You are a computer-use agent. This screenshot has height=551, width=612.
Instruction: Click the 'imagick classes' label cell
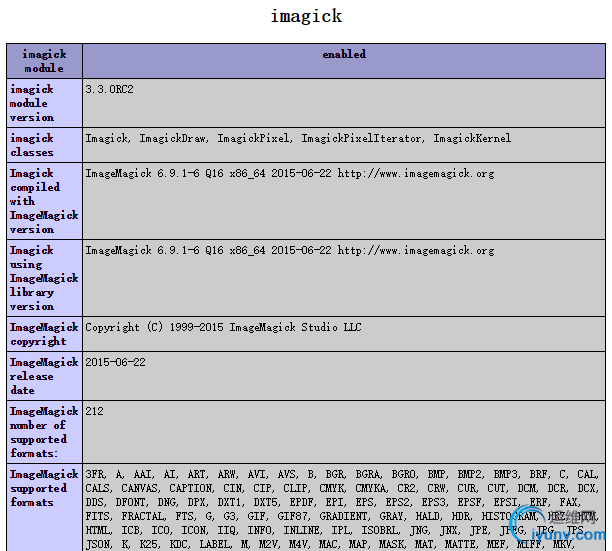(44, 145)
